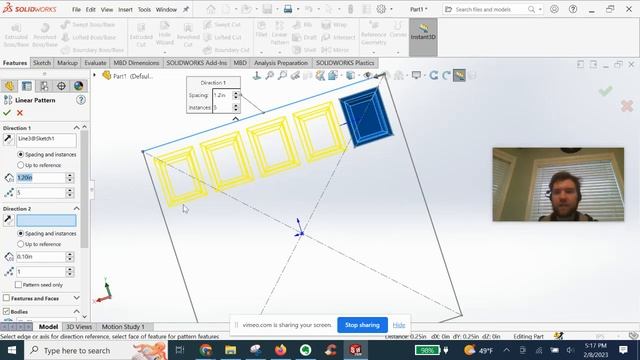Viewport: 640px width, 360px height.
Task: Enable Pattern seed only checkbox
Action: coord(18,284)
